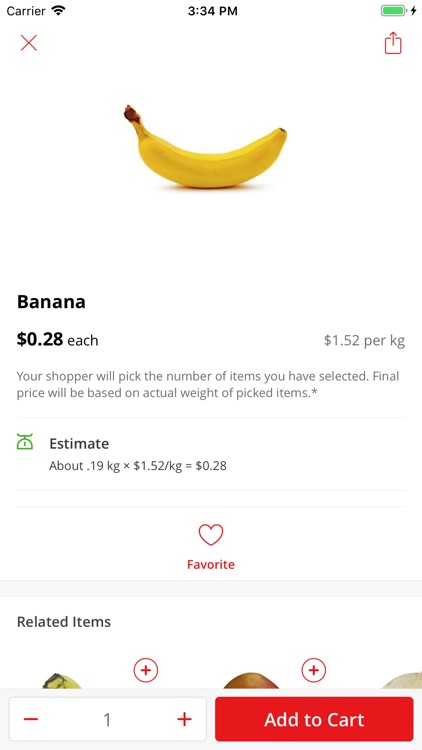Close the product page with red X
Screen dimensions: 422x750
click(29, 43)
